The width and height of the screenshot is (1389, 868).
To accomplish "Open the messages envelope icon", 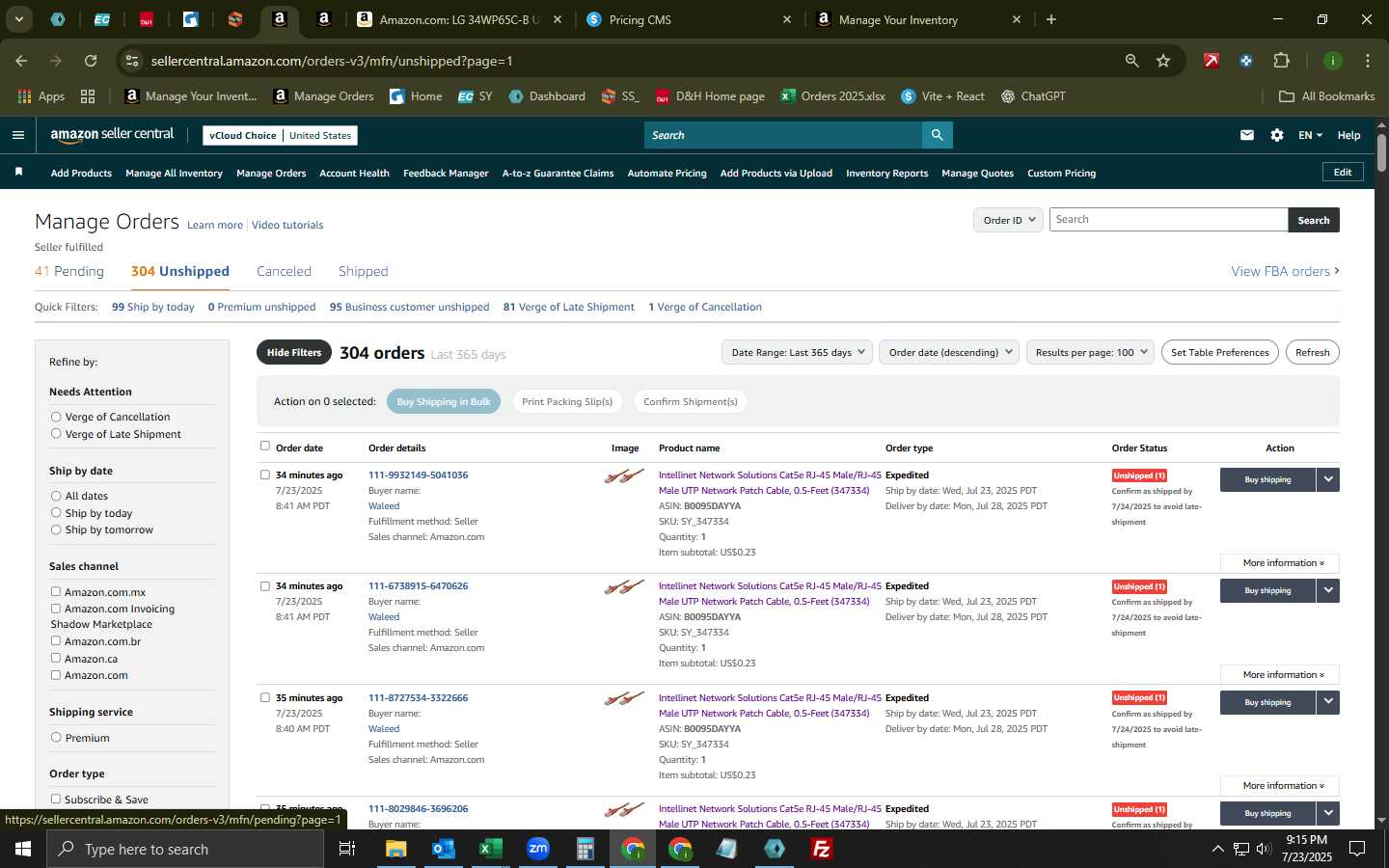I will 1247,135.
